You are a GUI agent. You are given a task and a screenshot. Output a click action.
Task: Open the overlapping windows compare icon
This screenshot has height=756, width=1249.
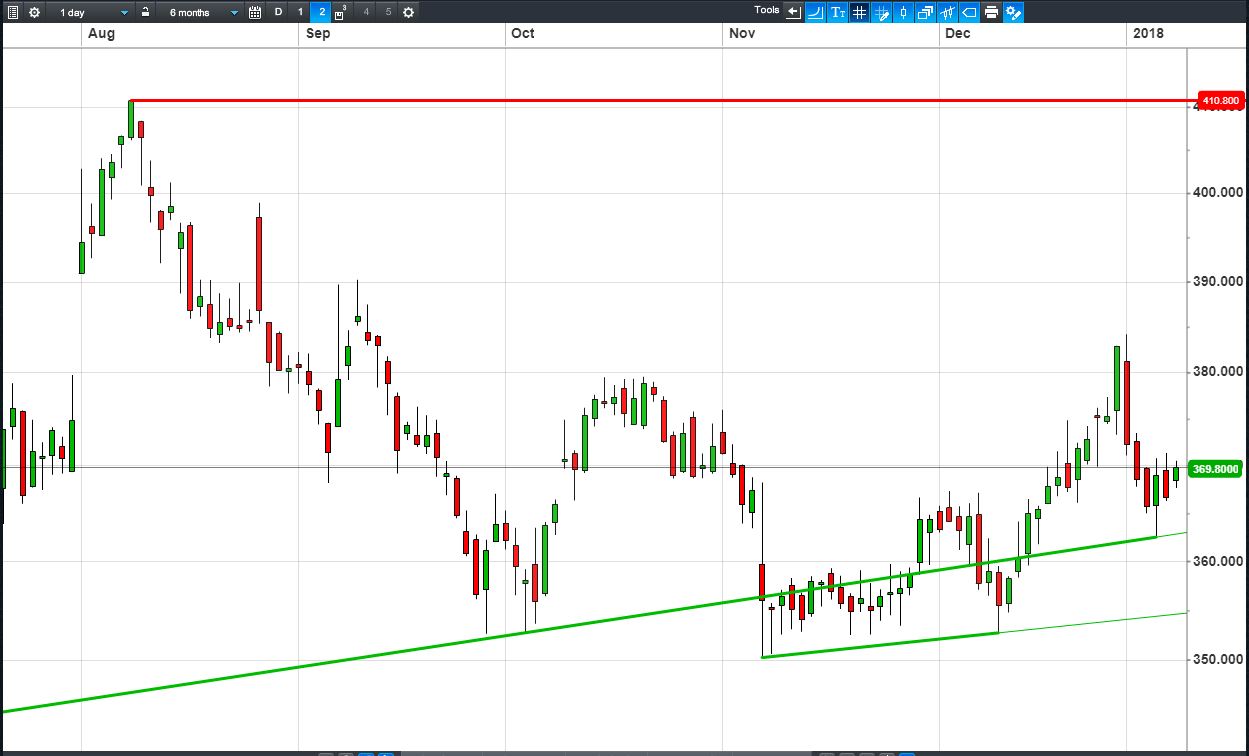(926, 12)
